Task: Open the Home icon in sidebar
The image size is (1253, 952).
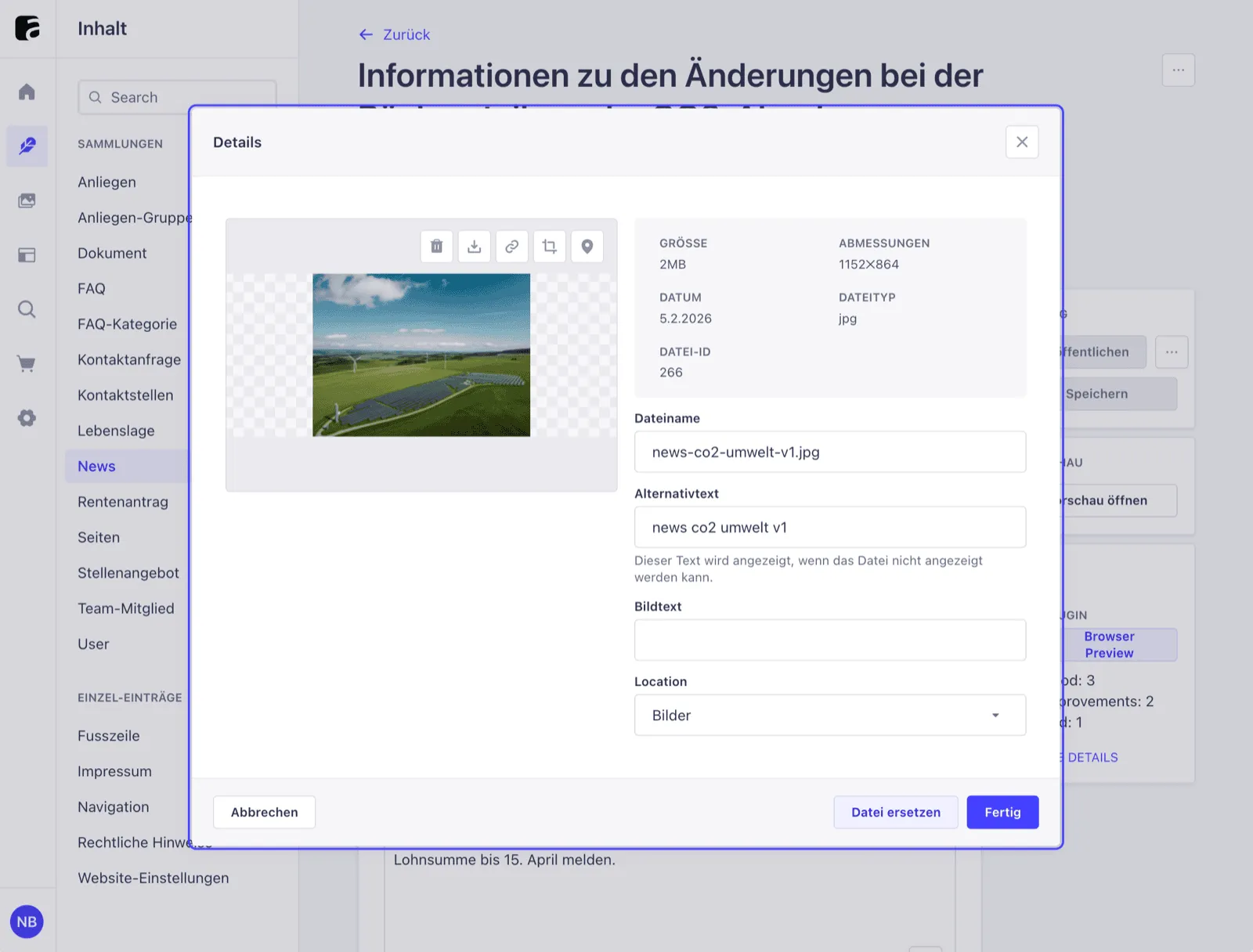Action: click(x=27, y=92)
